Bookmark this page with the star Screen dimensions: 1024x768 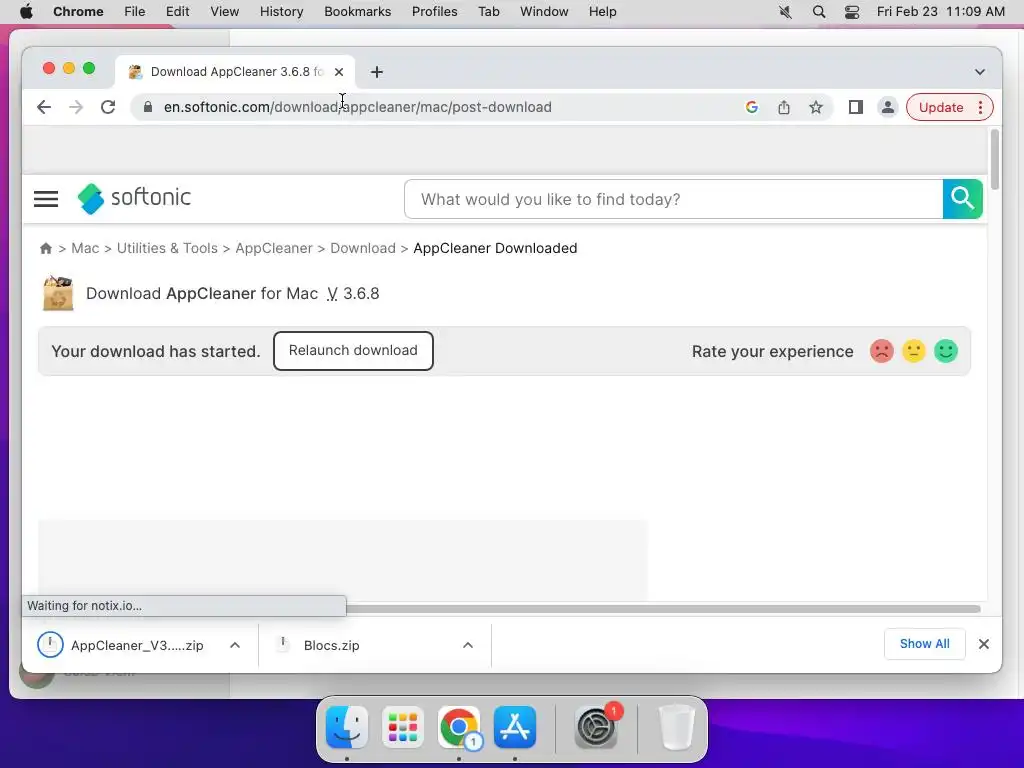click(816, 107)
